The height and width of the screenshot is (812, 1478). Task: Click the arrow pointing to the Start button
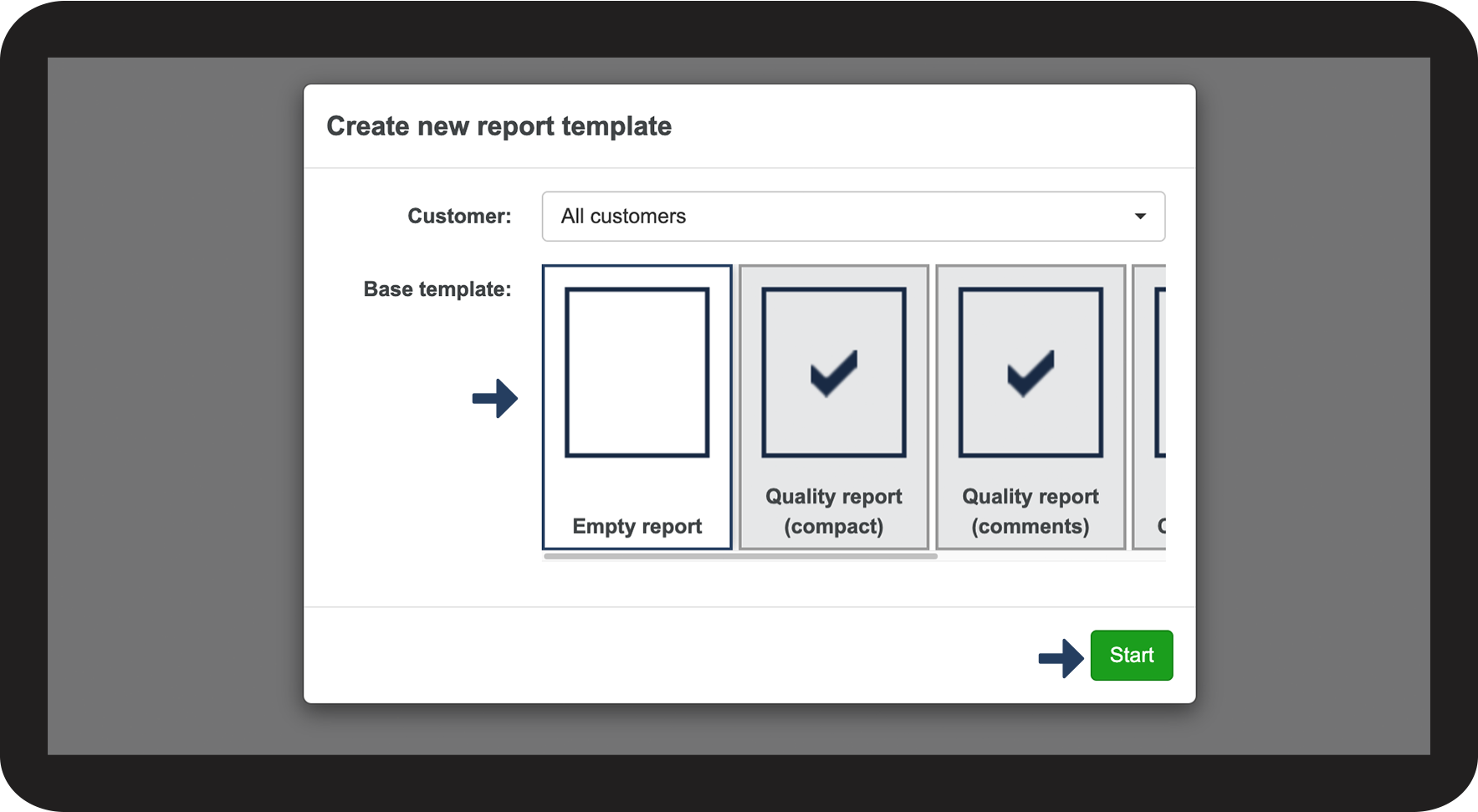pos(1061,658)
